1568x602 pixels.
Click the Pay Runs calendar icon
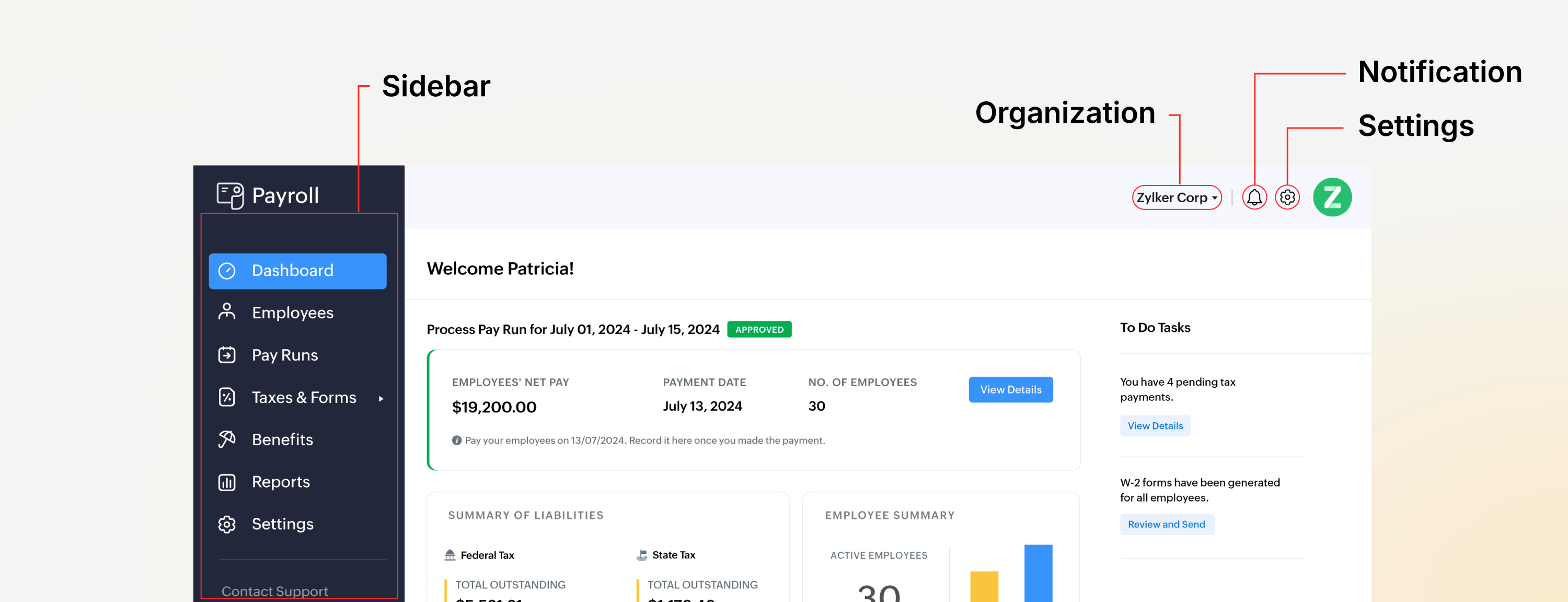coord(228,354)
